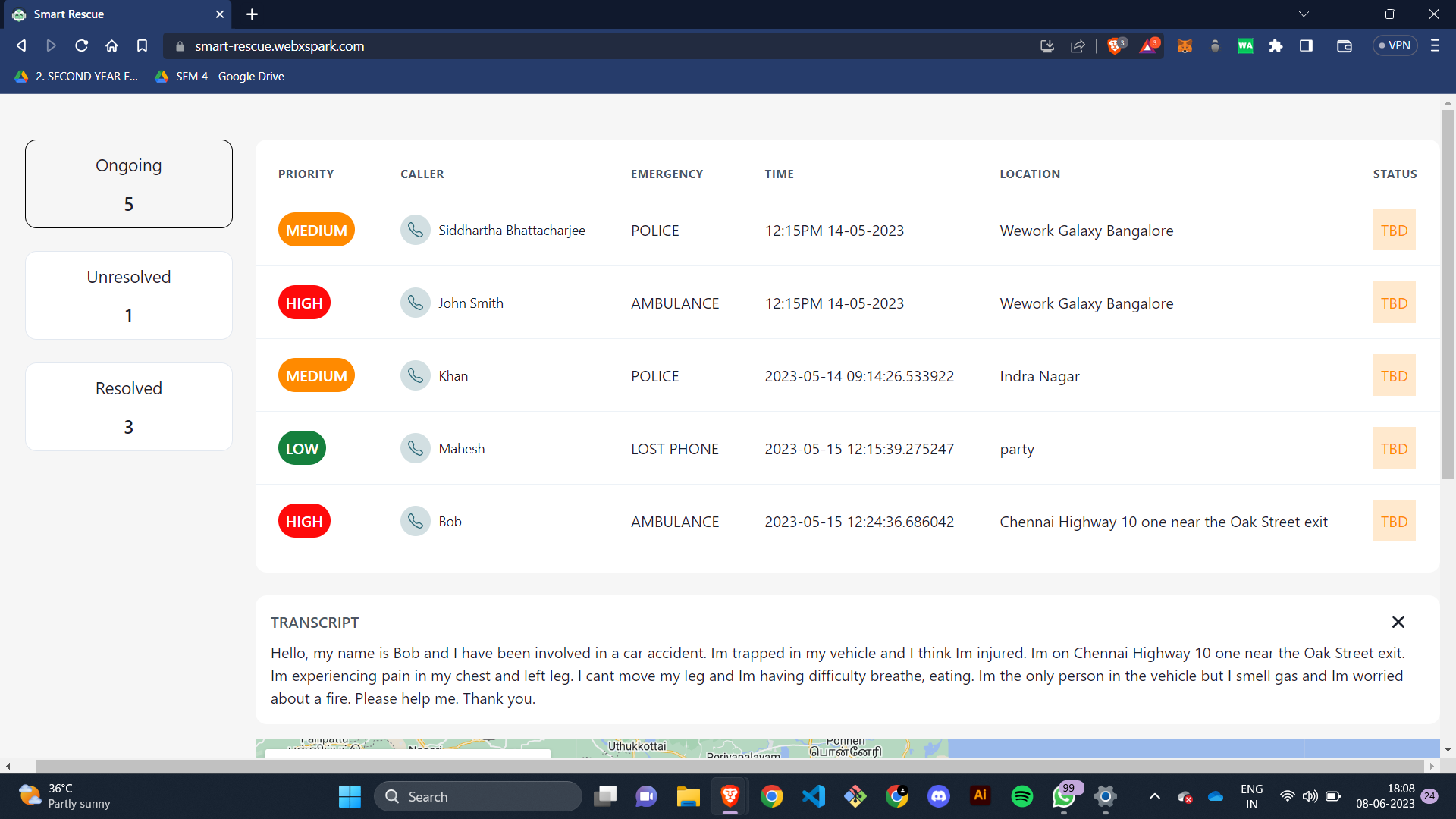Open the language selector showing ENG IN
This screenshot has height=819, width=1456.
coord(1251,796)
